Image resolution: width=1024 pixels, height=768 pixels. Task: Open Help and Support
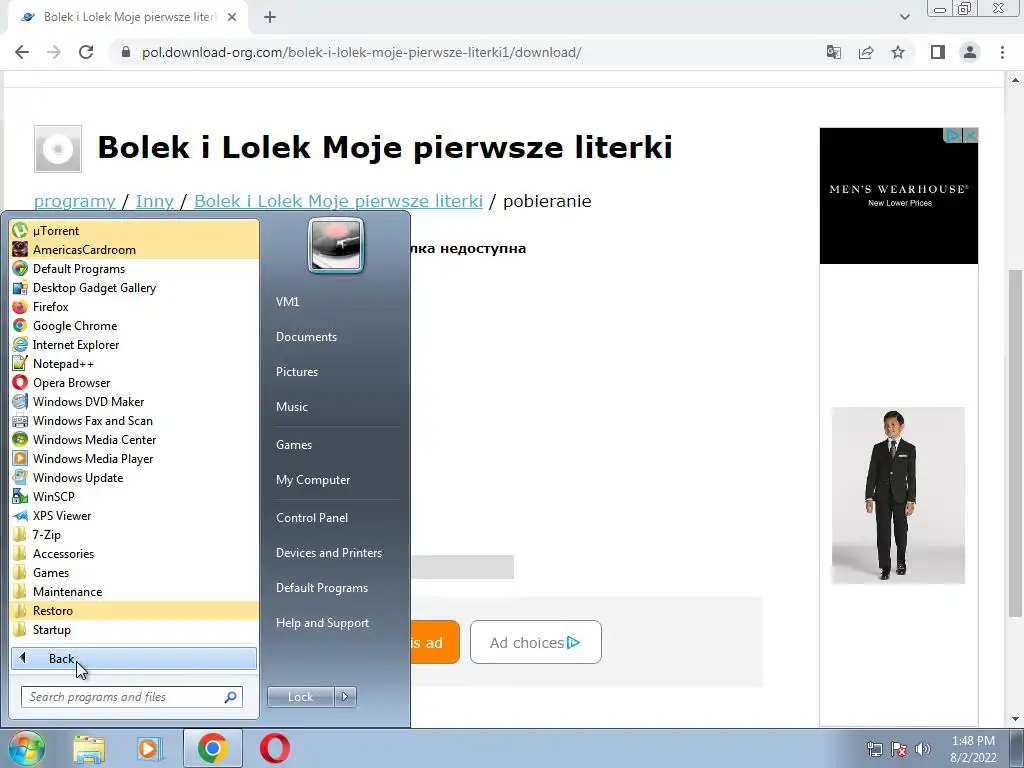pyautogui.click(x=322, y=623)
